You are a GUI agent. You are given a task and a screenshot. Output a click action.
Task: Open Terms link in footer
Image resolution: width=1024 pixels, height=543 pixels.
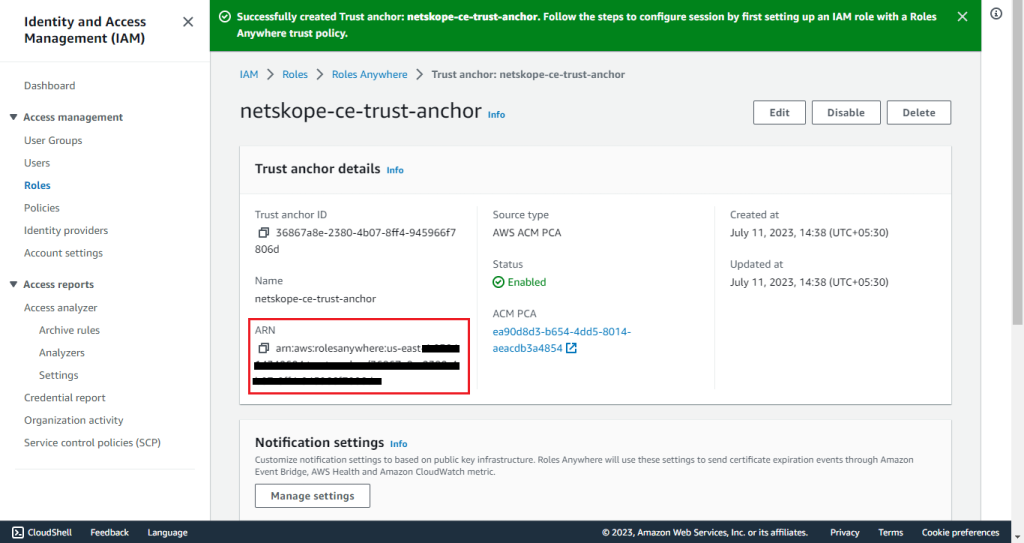891,533
